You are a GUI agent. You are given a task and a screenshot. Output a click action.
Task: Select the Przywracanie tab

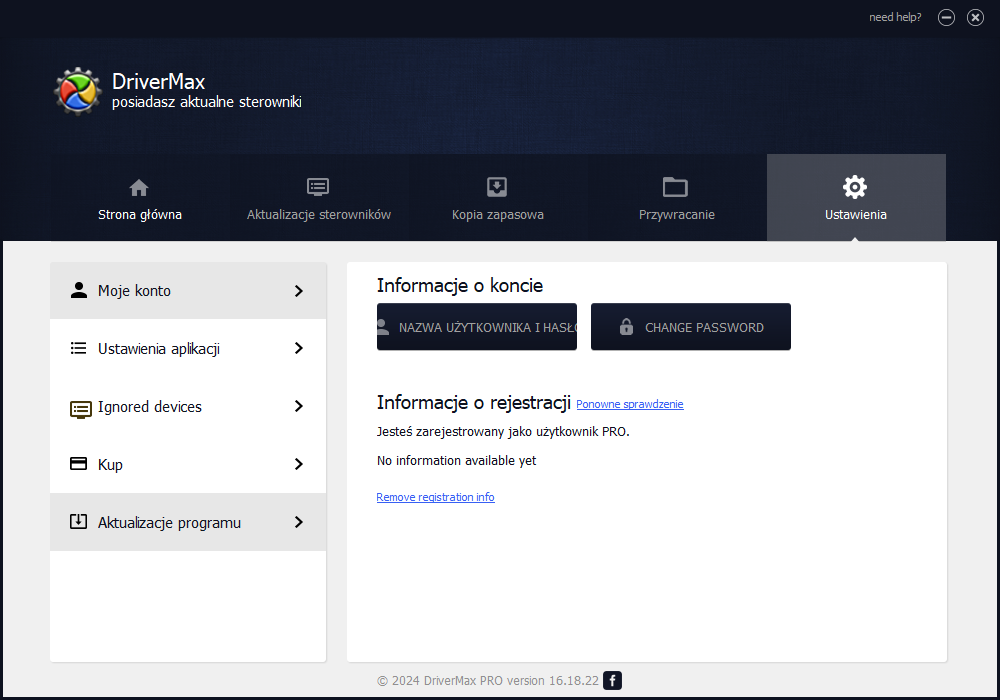pos(677,198)
